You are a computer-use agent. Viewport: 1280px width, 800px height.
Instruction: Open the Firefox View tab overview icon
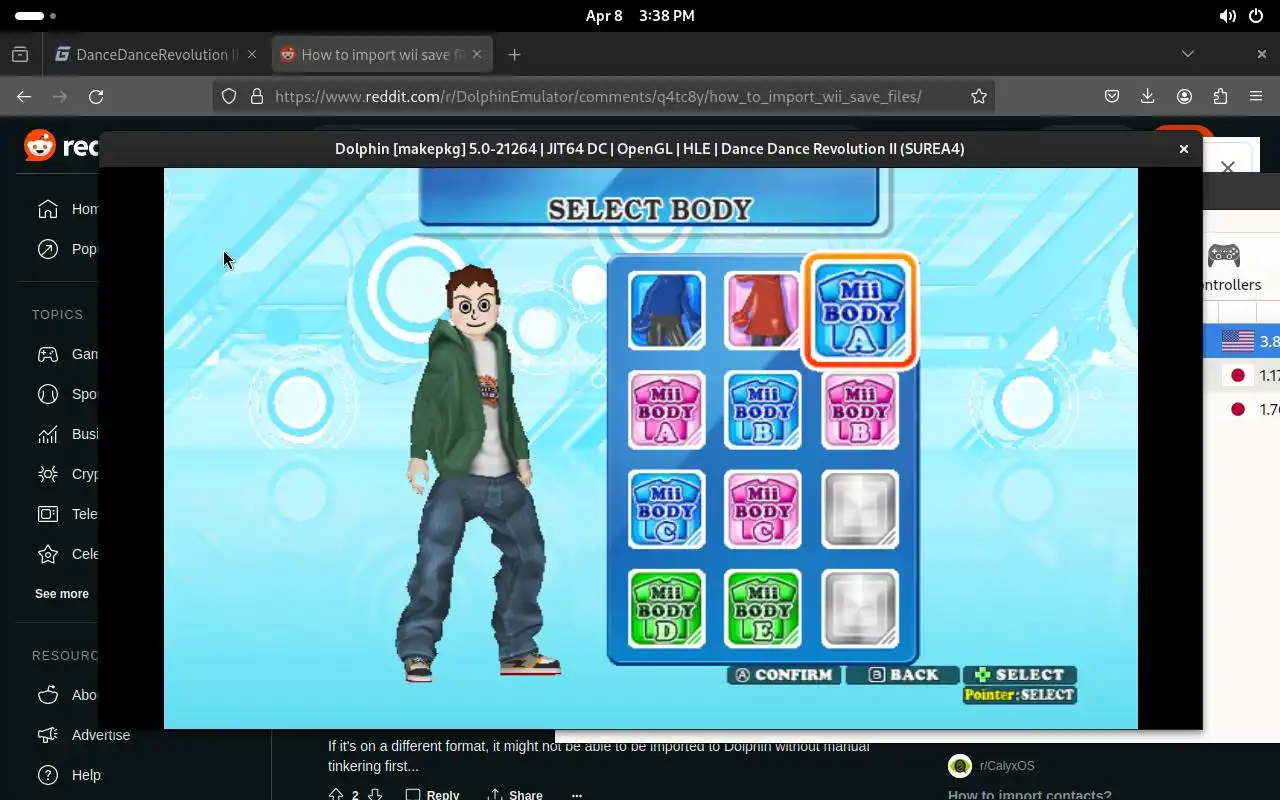[x=20, y=54]
